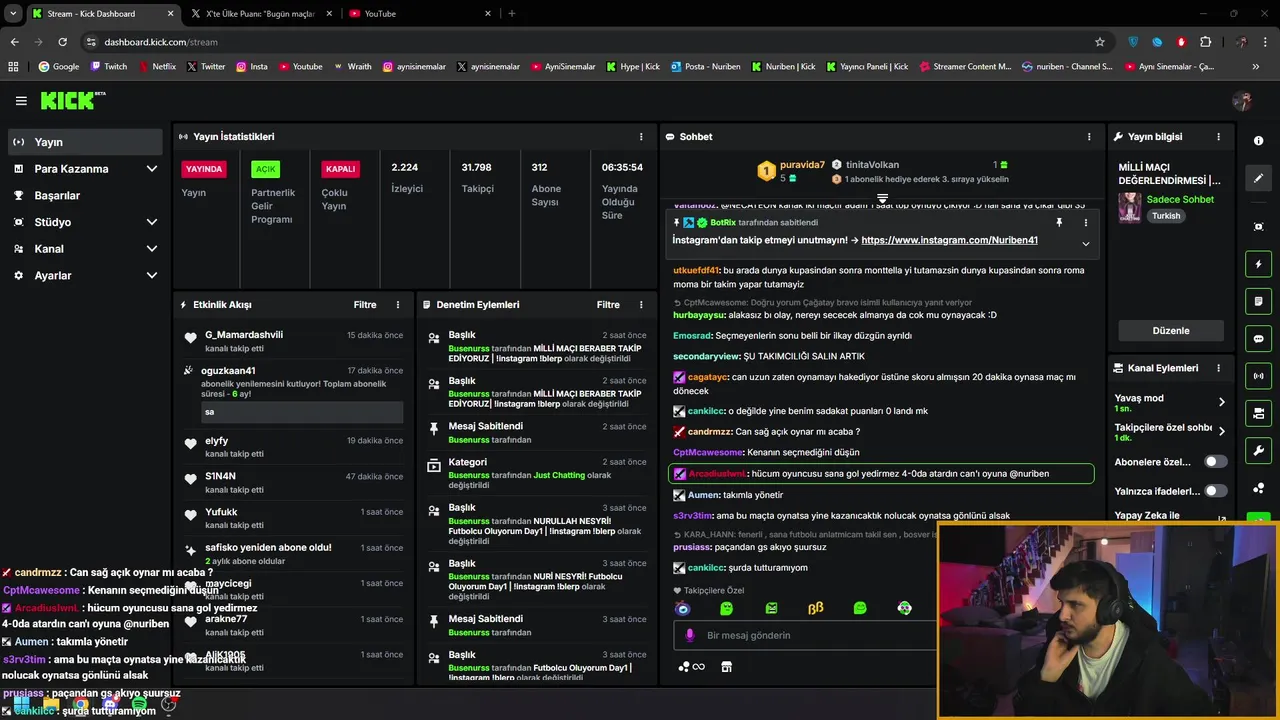Screen dimensions: 1280x720
Task: Click the document icon in right sidebar
Action: click(1258, 301)
